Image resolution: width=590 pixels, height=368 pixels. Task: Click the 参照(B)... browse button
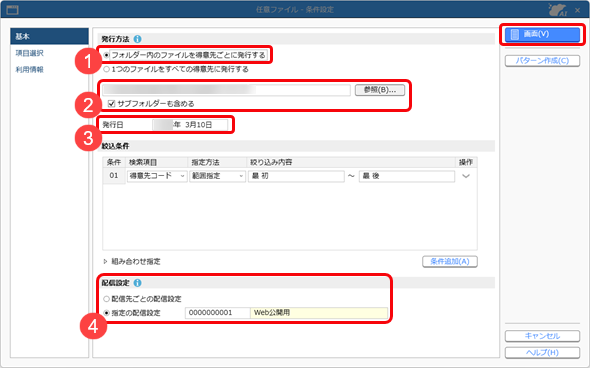(x=380, y=90)
